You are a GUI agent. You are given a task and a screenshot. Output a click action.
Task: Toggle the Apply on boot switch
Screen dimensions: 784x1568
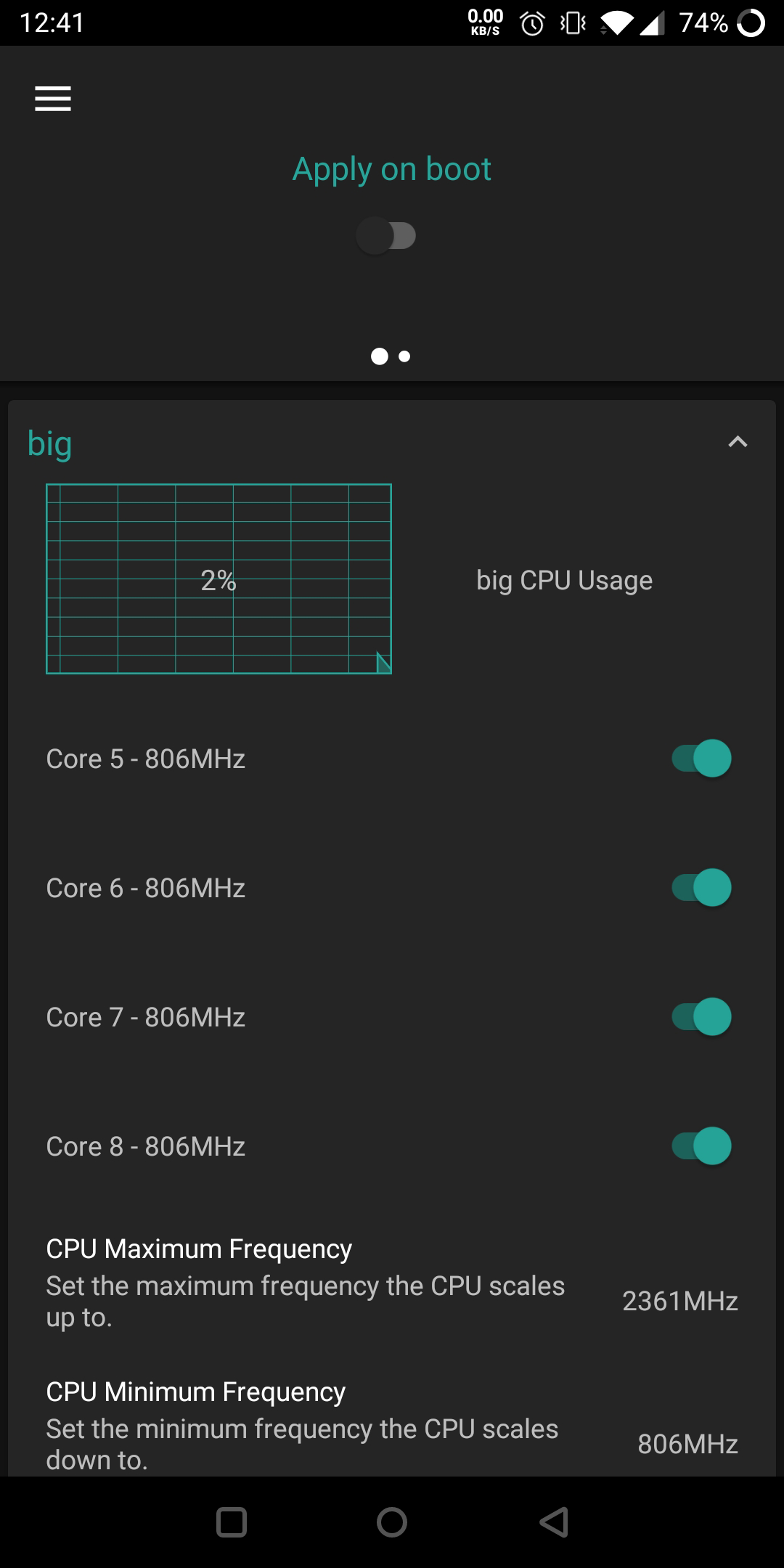(x=386, y=236)
